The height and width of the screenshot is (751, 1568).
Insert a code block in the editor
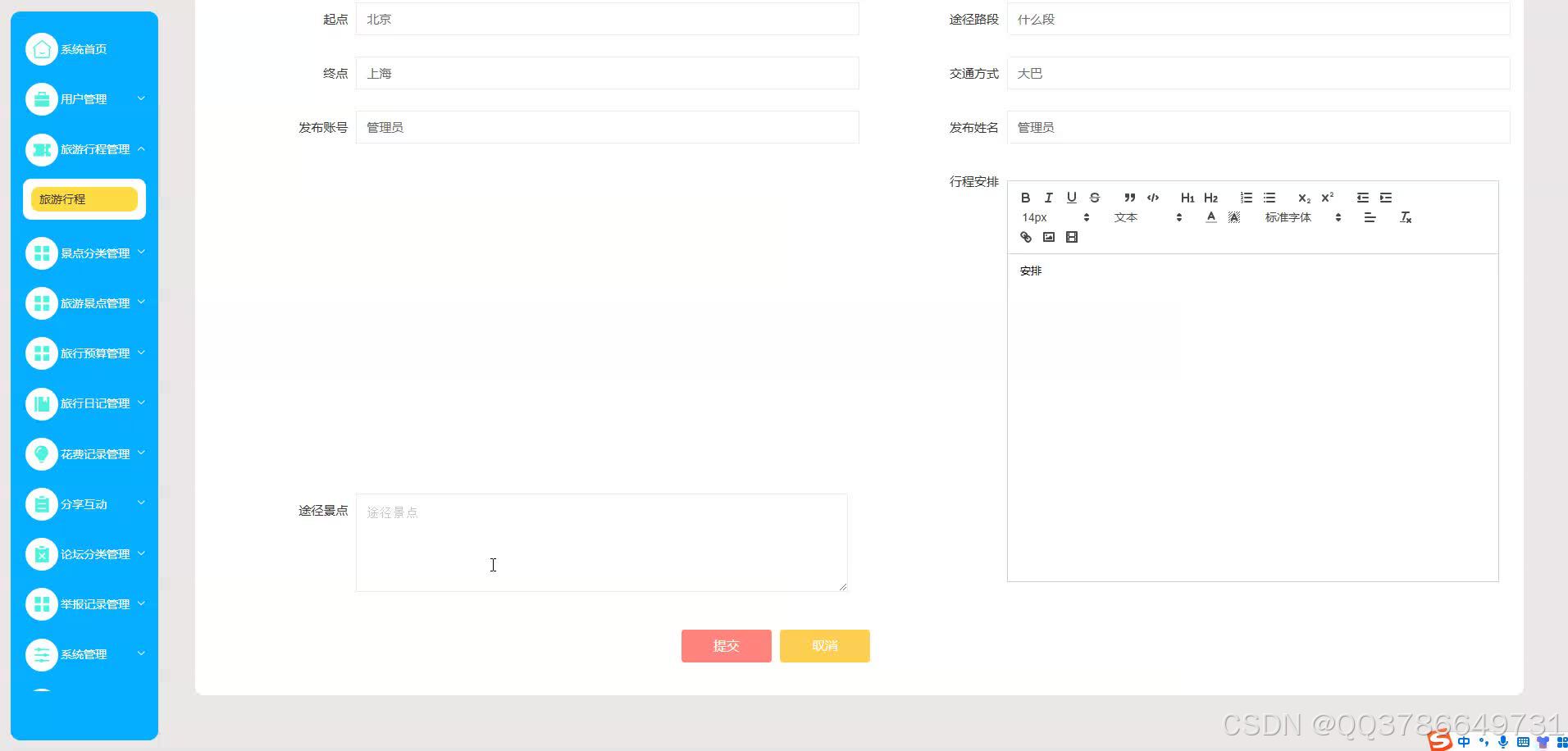1152,198
